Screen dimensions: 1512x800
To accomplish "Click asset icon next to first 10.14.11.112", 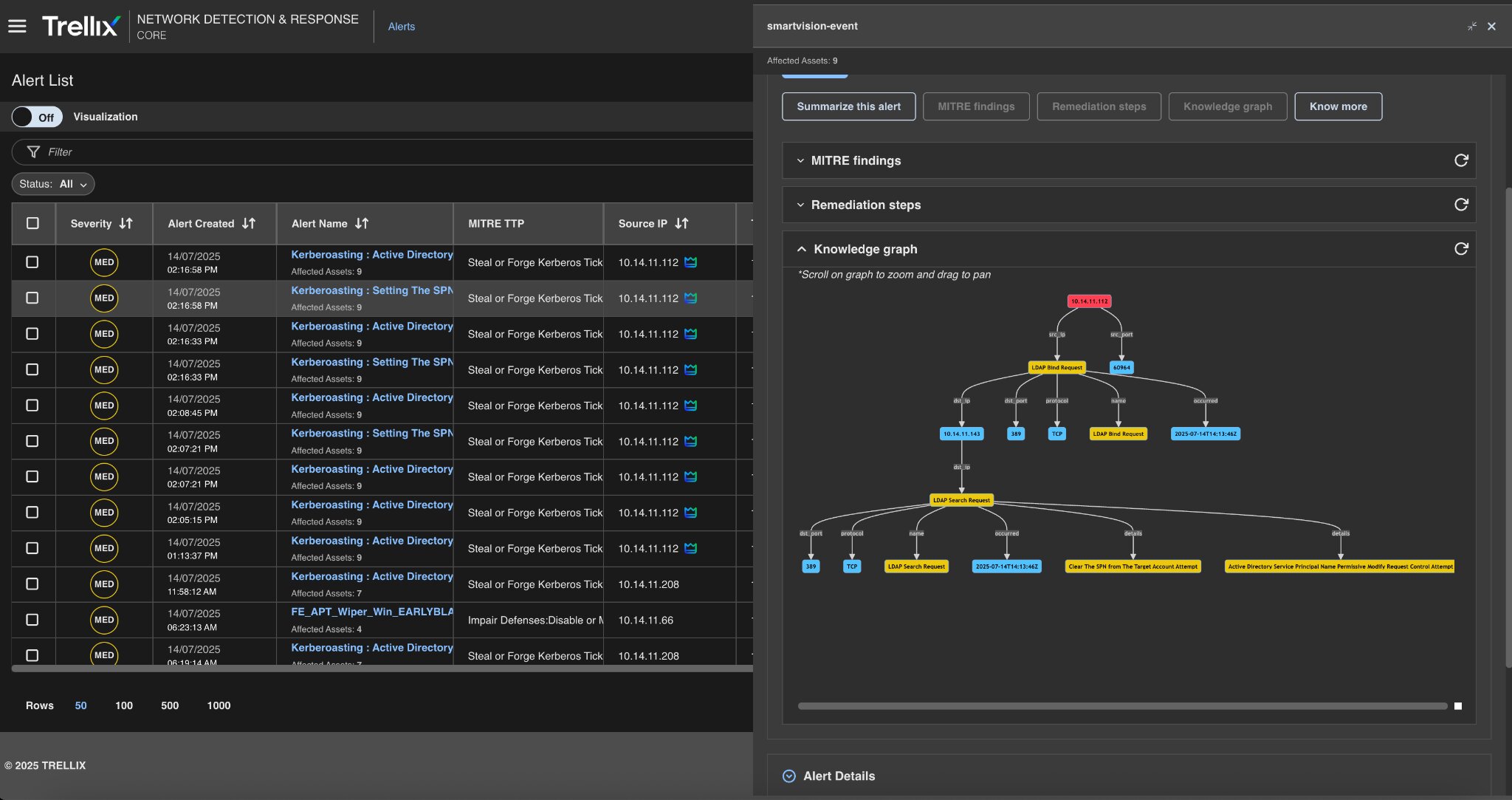I will (x=690, y=262).
